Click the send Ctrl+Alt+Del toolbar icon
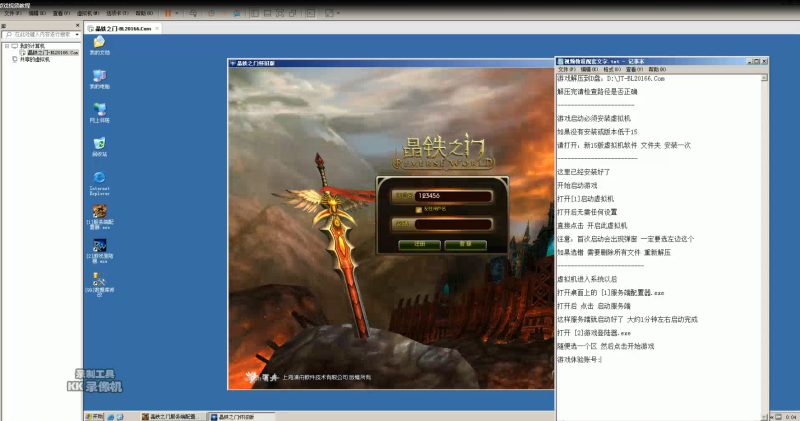Screen dimensions: 800x421 (193, 13)
